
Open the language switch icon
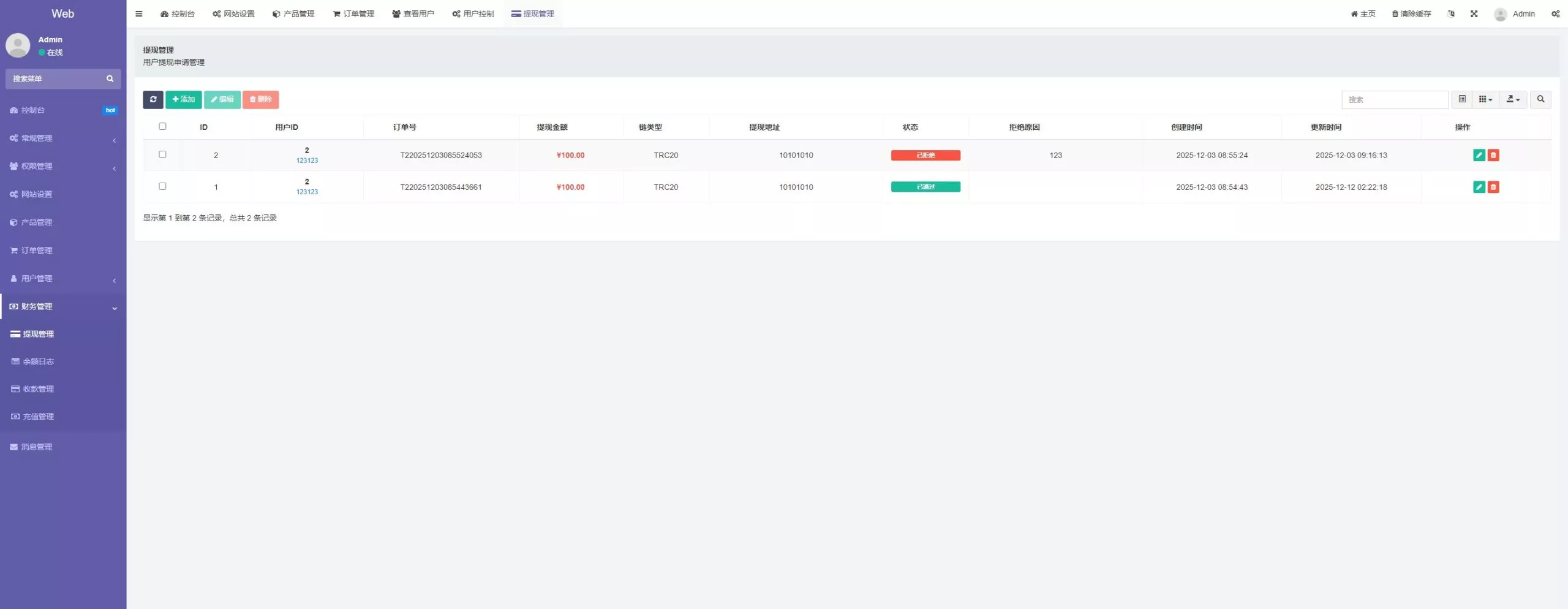coord(1450,13)
